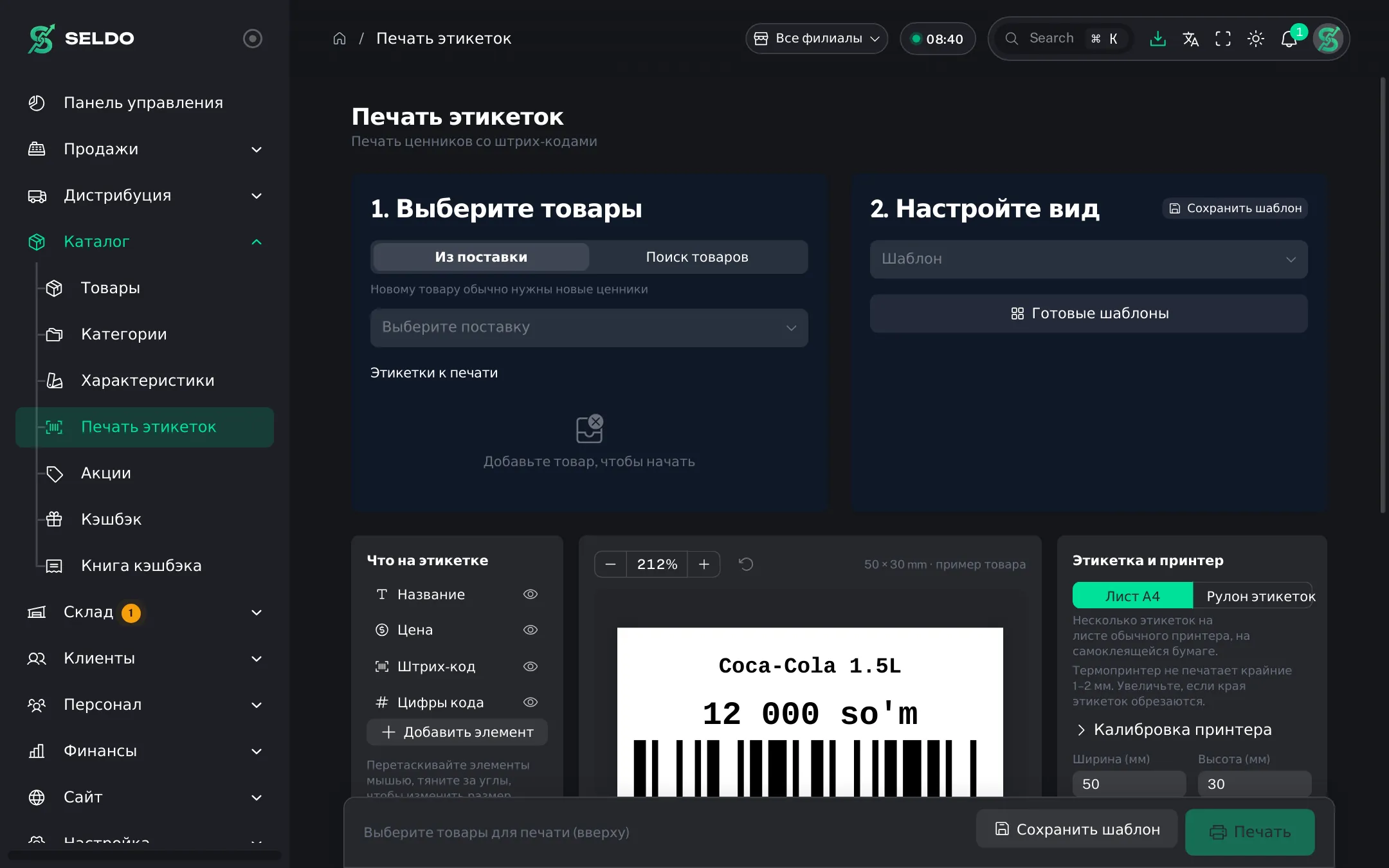Open Панель управления in sidebar
Screen dimensions: 1389x868
point(144,103)
